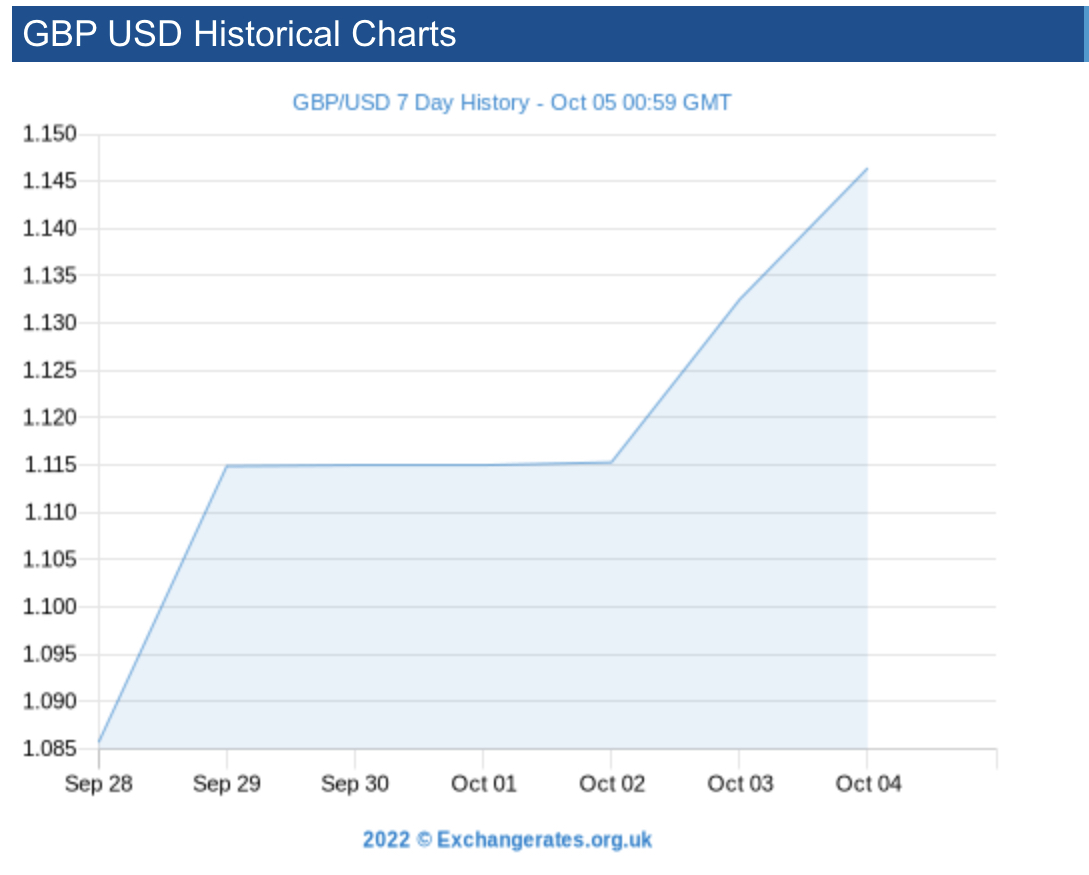
Task: Select the Sep 28 x-axis date label
Action: (x=98, y=784)
